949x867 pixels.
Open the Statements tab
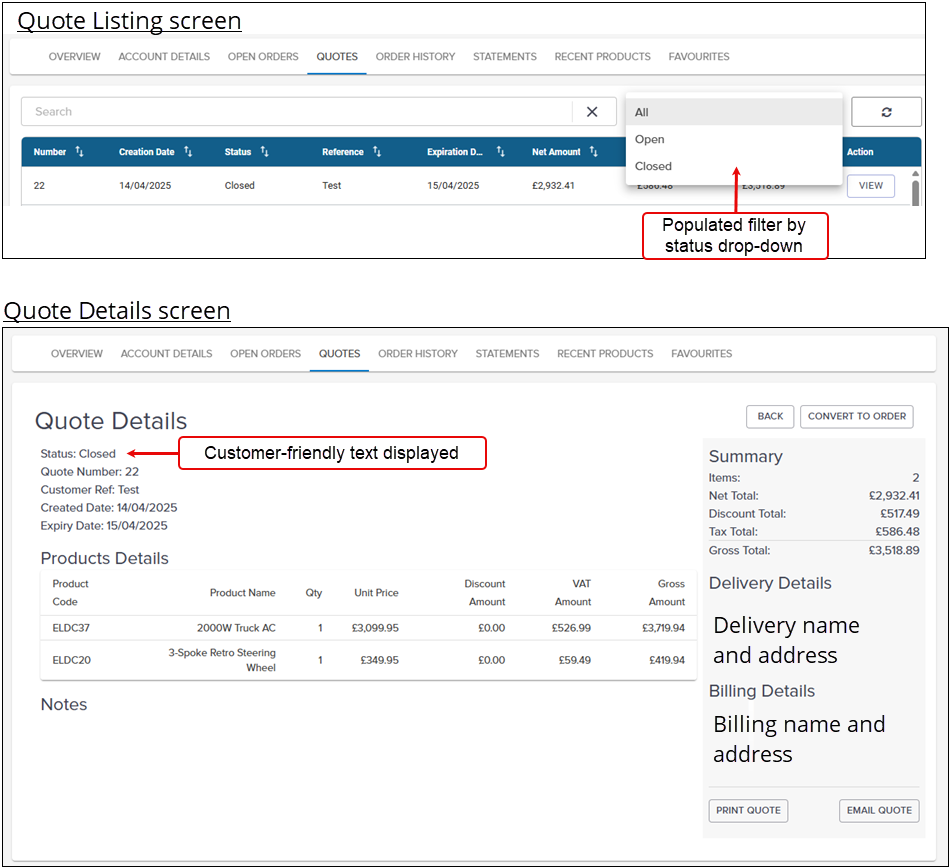click(x=505, y=57)
